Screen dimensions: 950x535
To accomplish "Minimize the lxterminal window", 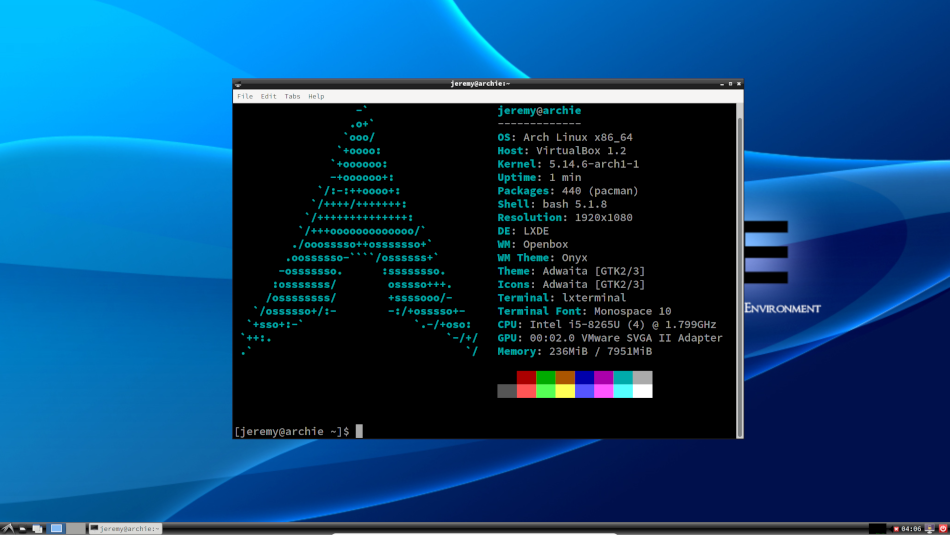I will pyautogui.click(x=722, y=84).
